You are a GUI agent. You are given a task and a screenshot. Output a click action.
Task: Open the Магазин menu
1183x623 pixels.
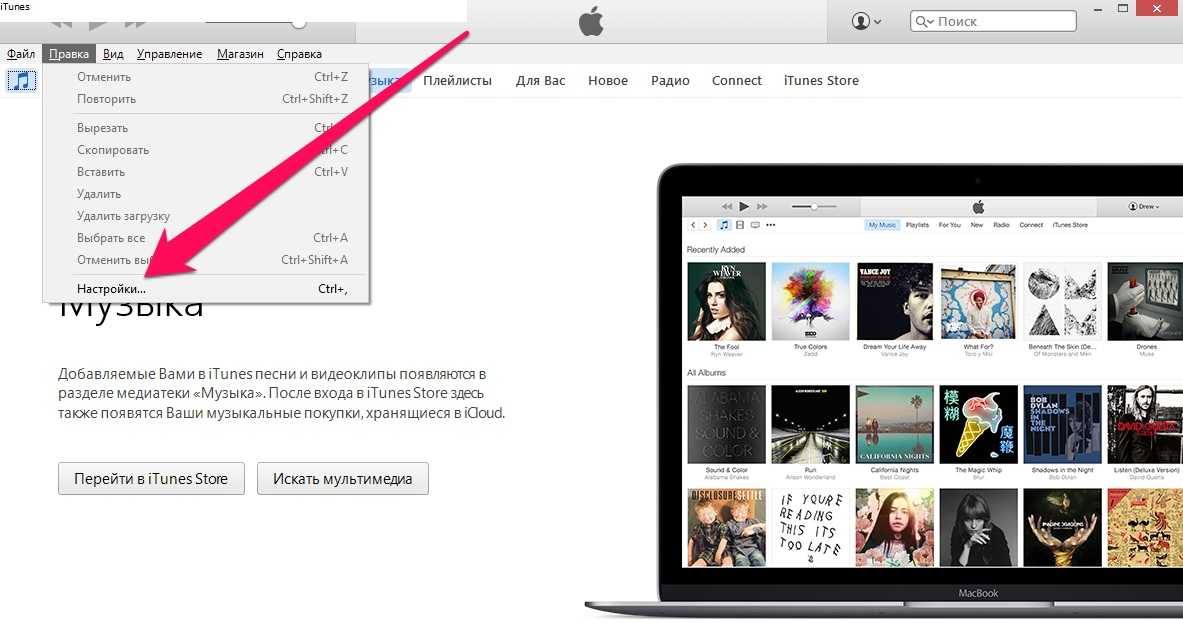(240, 54)
